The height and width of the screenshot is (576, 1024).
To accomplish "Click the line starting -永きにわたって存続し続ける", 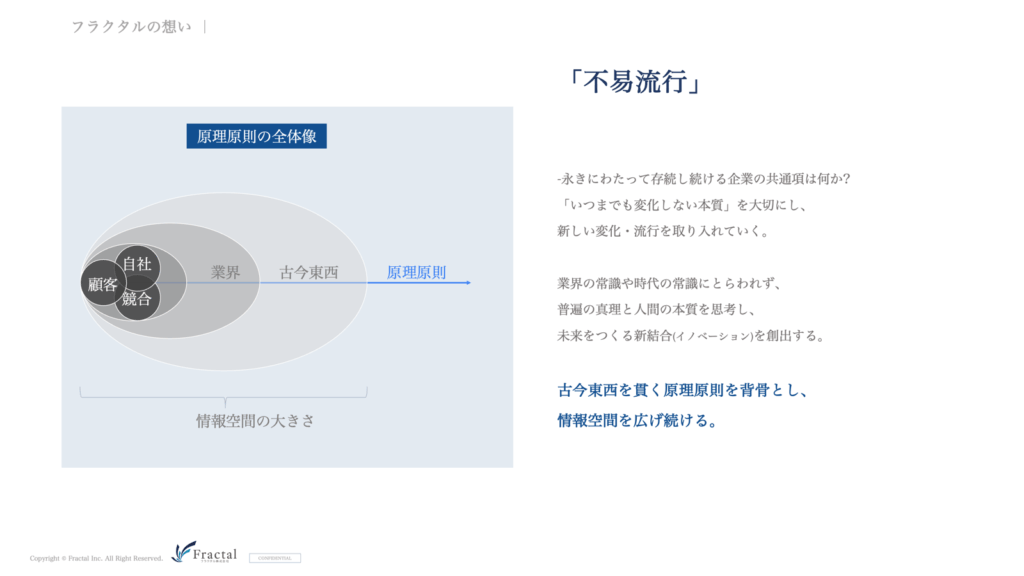I will (703, 178).
